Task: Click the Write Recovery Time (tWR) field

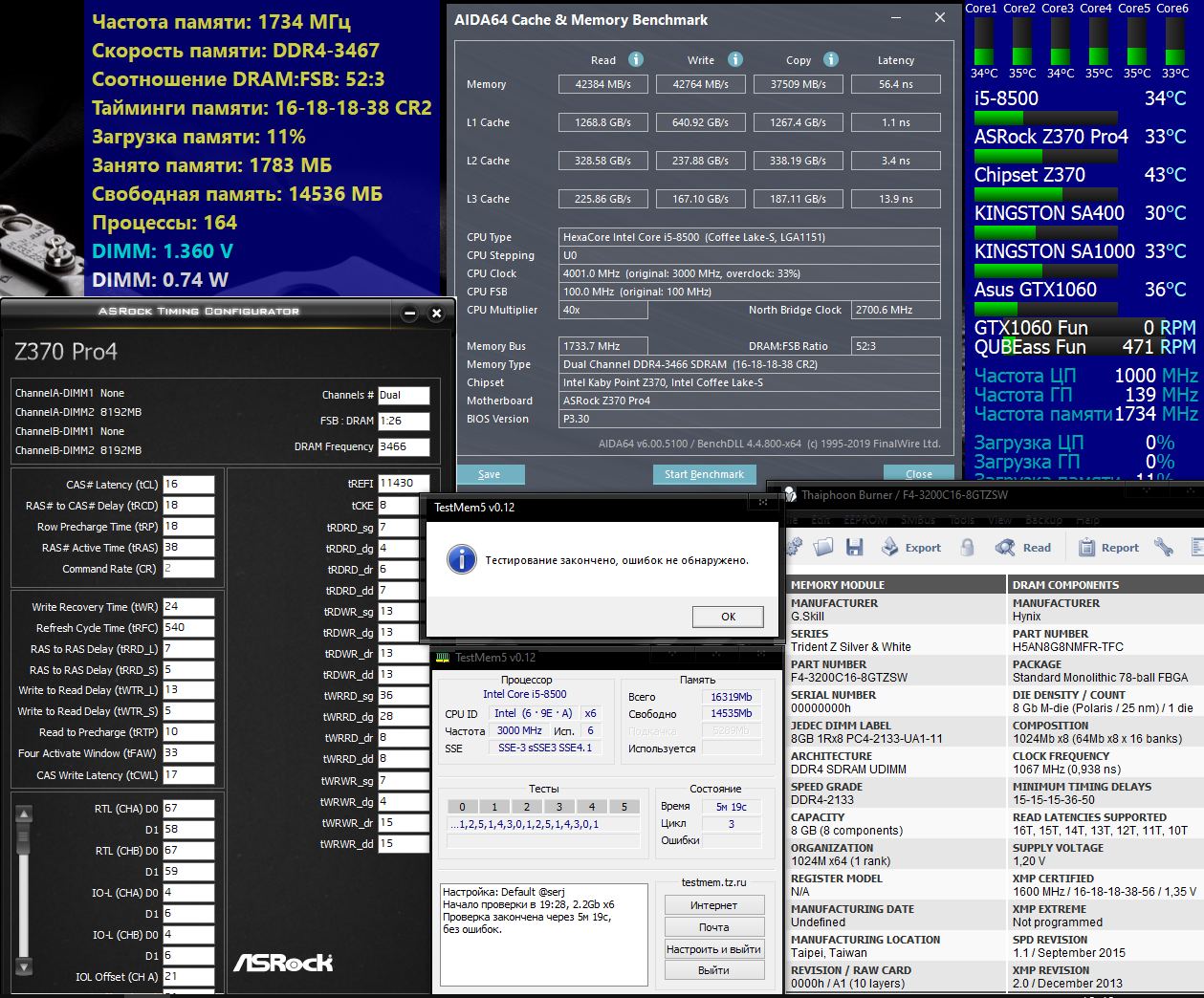Action: coord(188,606)
